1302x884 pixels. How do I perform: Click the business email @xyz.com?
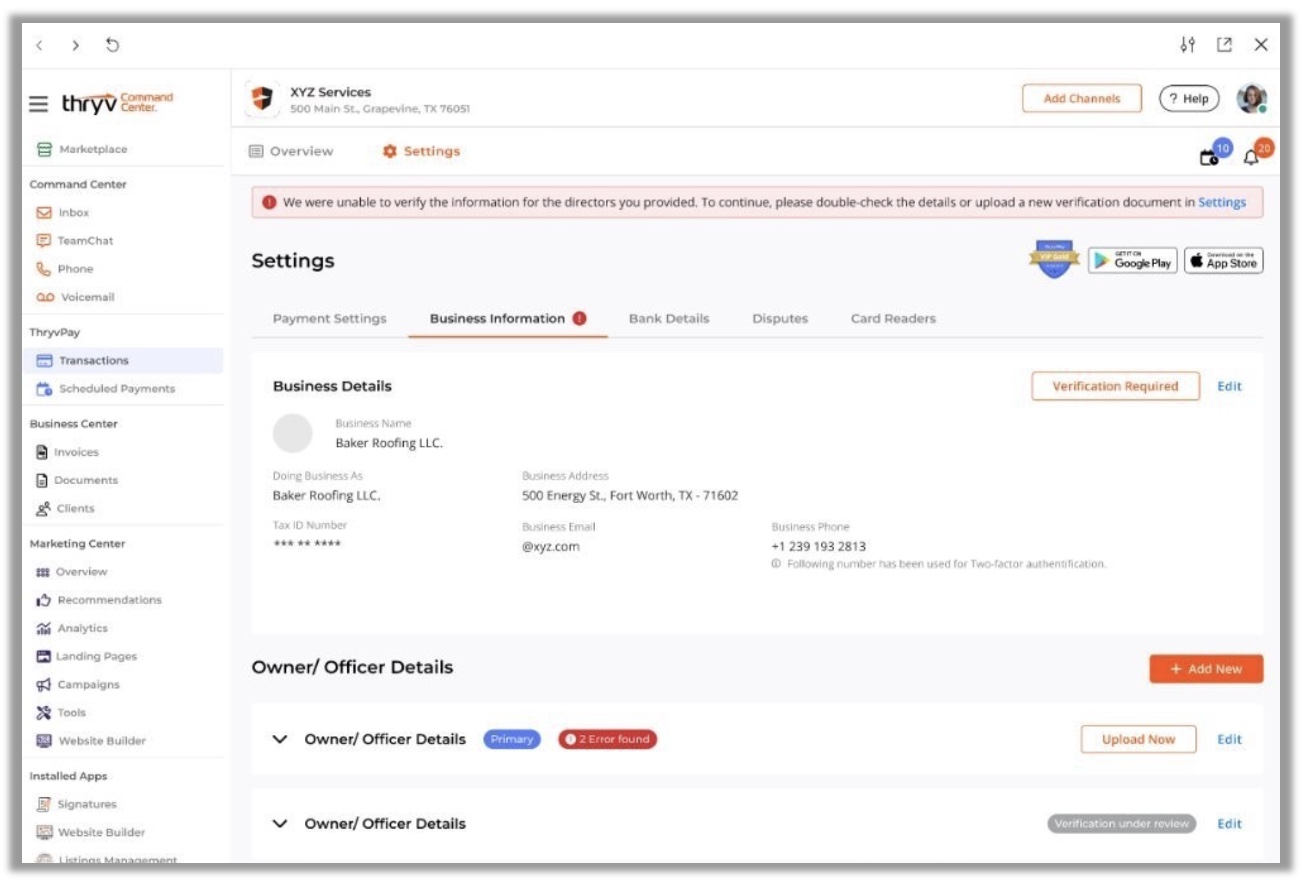point(551,546)
